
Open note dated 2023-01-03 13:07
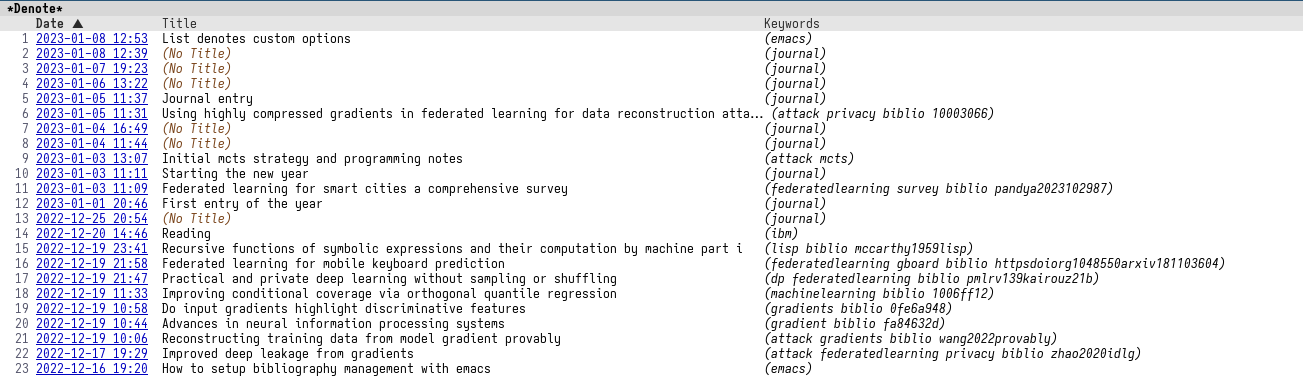(x=92, y=158)
